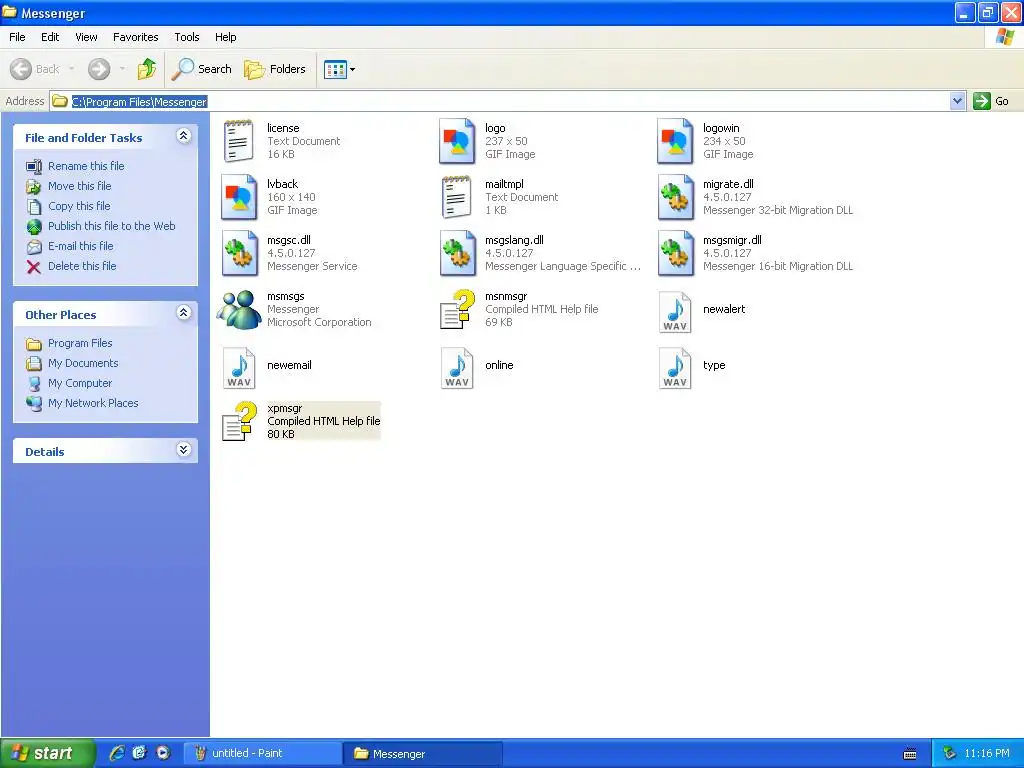
Task: Click the Forward navigation arrow
Action: click(99, 69)
